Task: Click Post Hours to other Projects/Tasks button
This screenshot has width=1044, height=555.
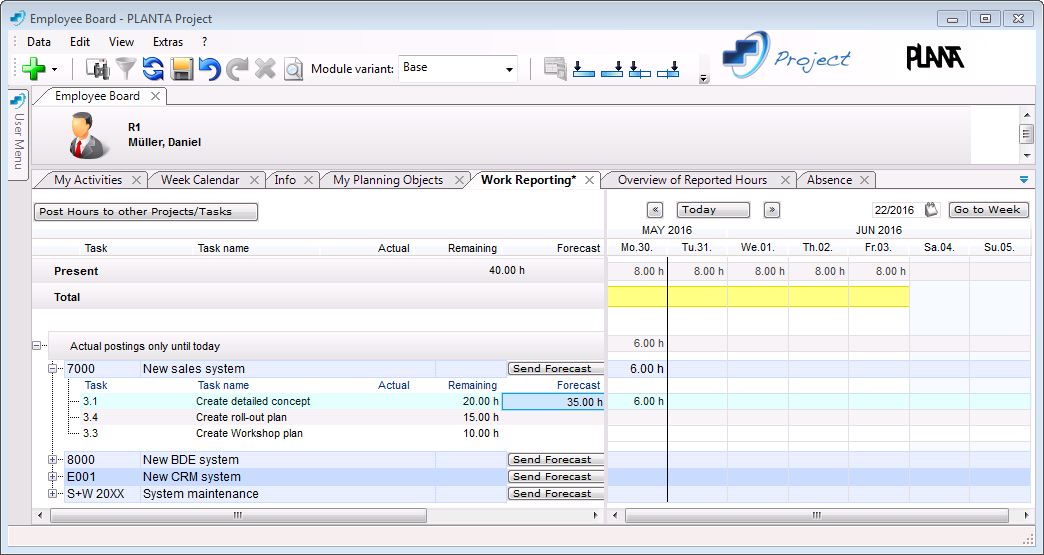Action: tap(146, 212)
